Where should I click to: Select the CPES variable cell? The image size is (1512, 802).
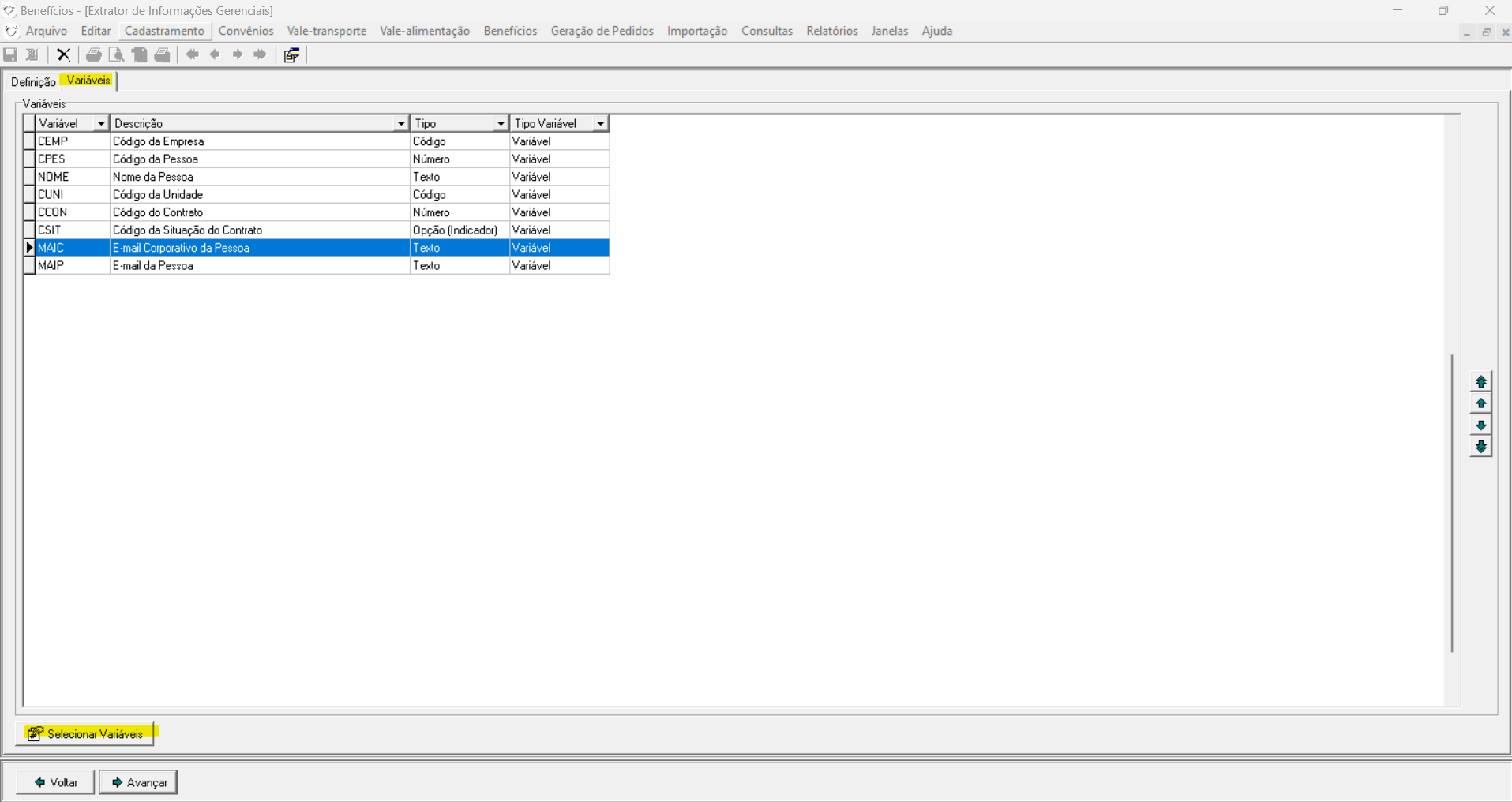(73, 159)
